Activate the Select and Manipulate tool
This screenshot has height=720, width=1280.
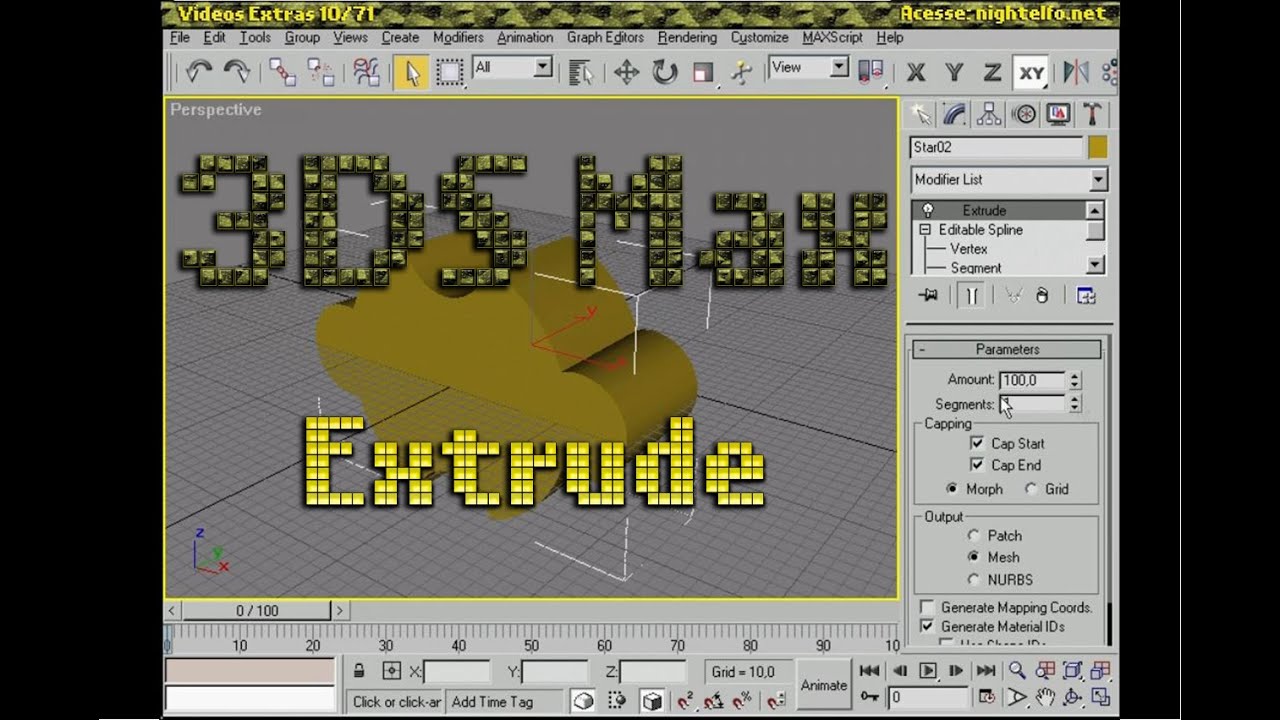(x=741, y=71)
